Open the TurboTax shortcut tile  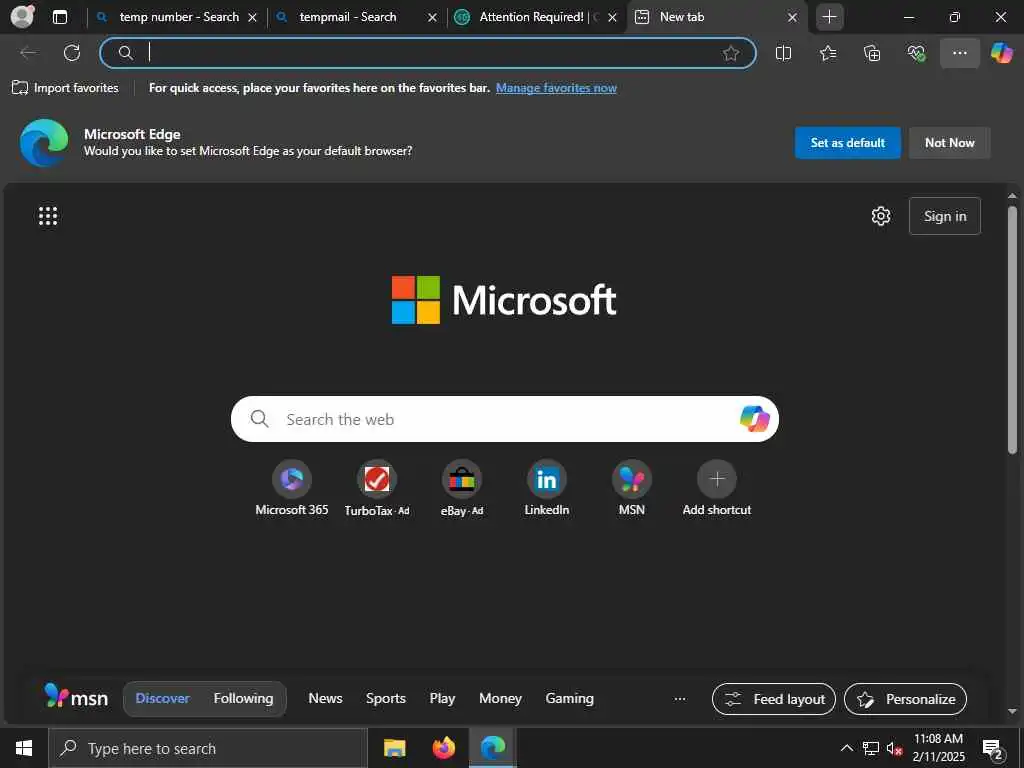[x=377, y=488]
